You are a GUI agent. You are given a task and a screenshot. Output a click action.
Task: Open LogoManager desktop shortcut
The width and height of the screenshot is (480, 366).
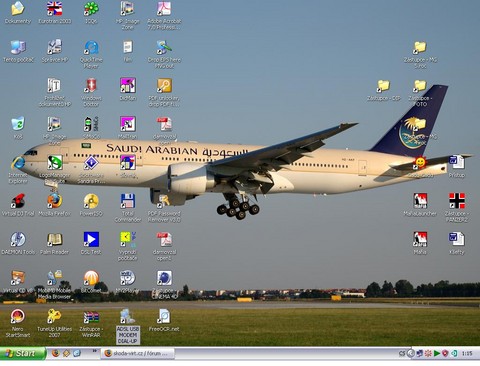(x=54, y=163)
